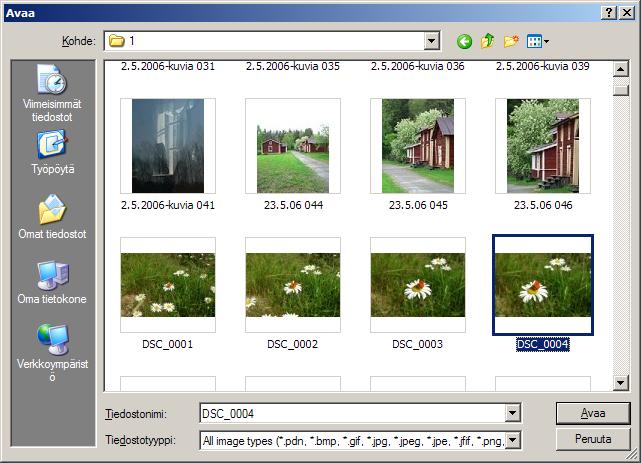Select thumbnail 23.5.06 044
The width and height of the screenshot is (641, 463).
point(293,146)
